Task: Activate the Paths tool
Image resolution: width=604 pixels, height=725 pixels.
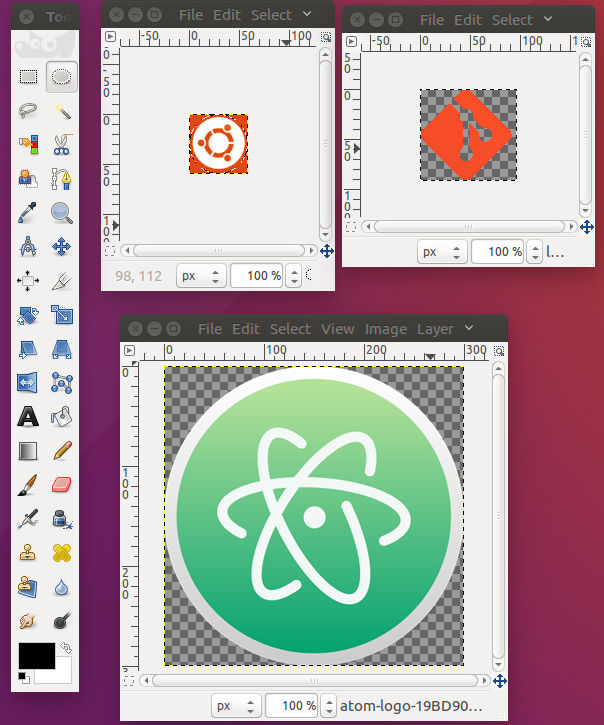Action: (62, 179)
